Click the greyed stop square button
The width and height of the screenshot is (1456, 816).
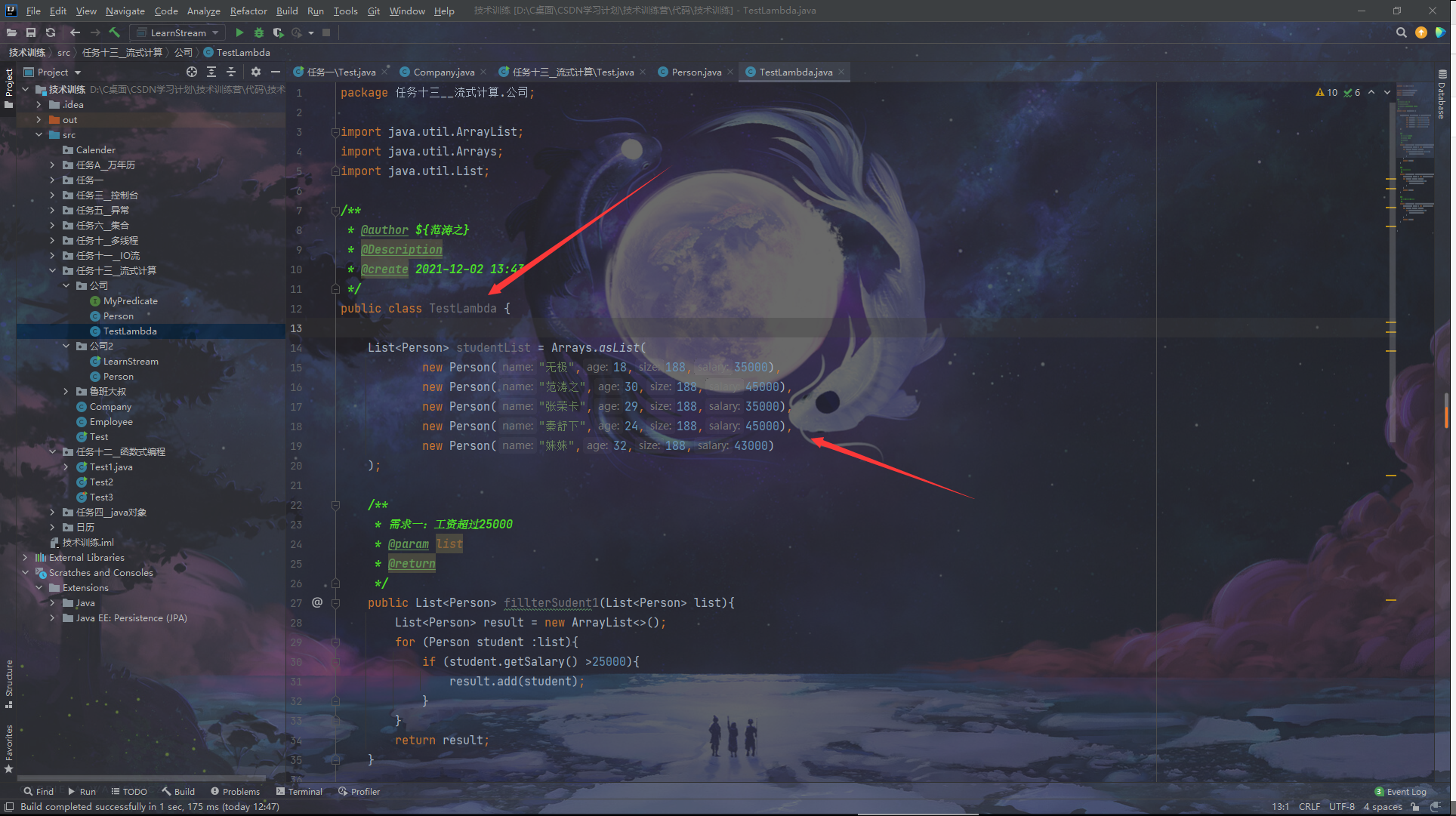click(326, 32)
